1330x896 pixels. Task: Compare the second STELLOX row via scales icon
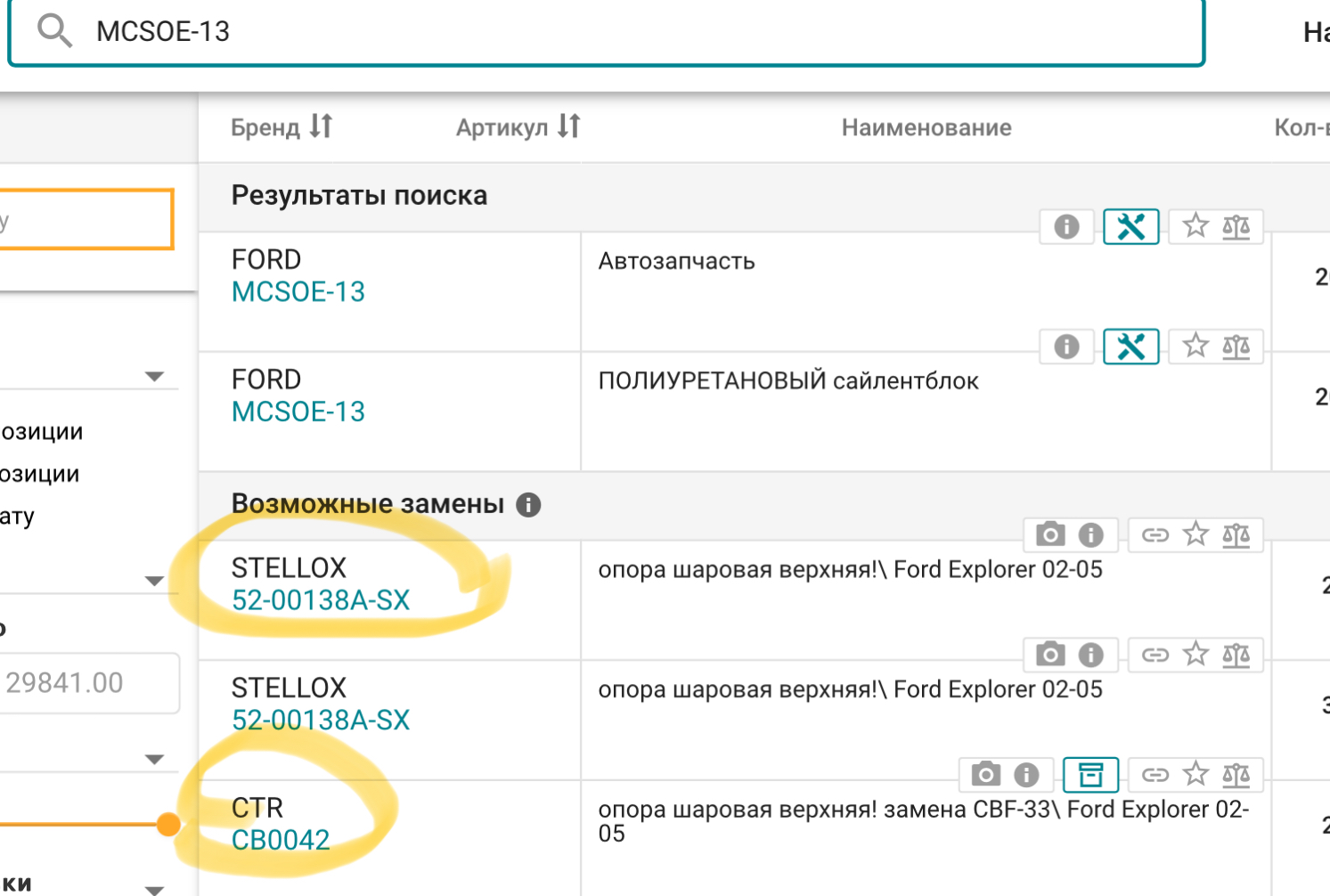click(x=1236, y=655)
